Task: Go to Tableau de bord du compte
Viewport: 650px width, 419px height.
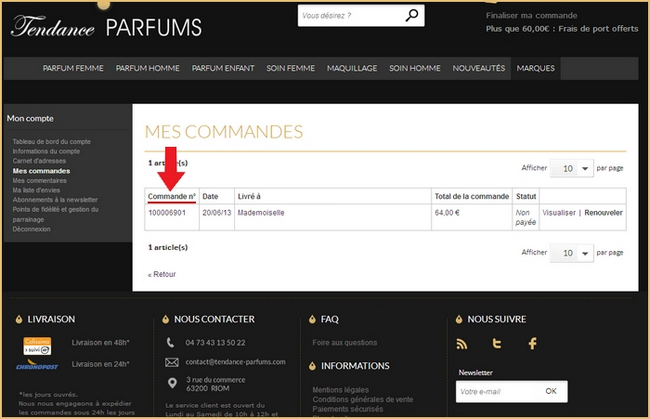Action: (51, 142)
